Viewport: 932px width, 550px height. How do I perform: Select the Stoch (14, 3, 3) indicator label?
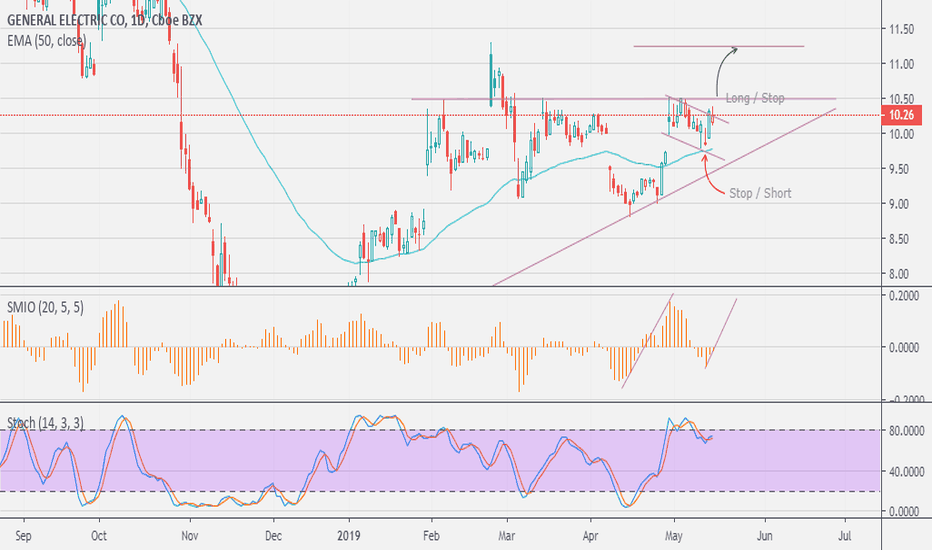point(45,423)
